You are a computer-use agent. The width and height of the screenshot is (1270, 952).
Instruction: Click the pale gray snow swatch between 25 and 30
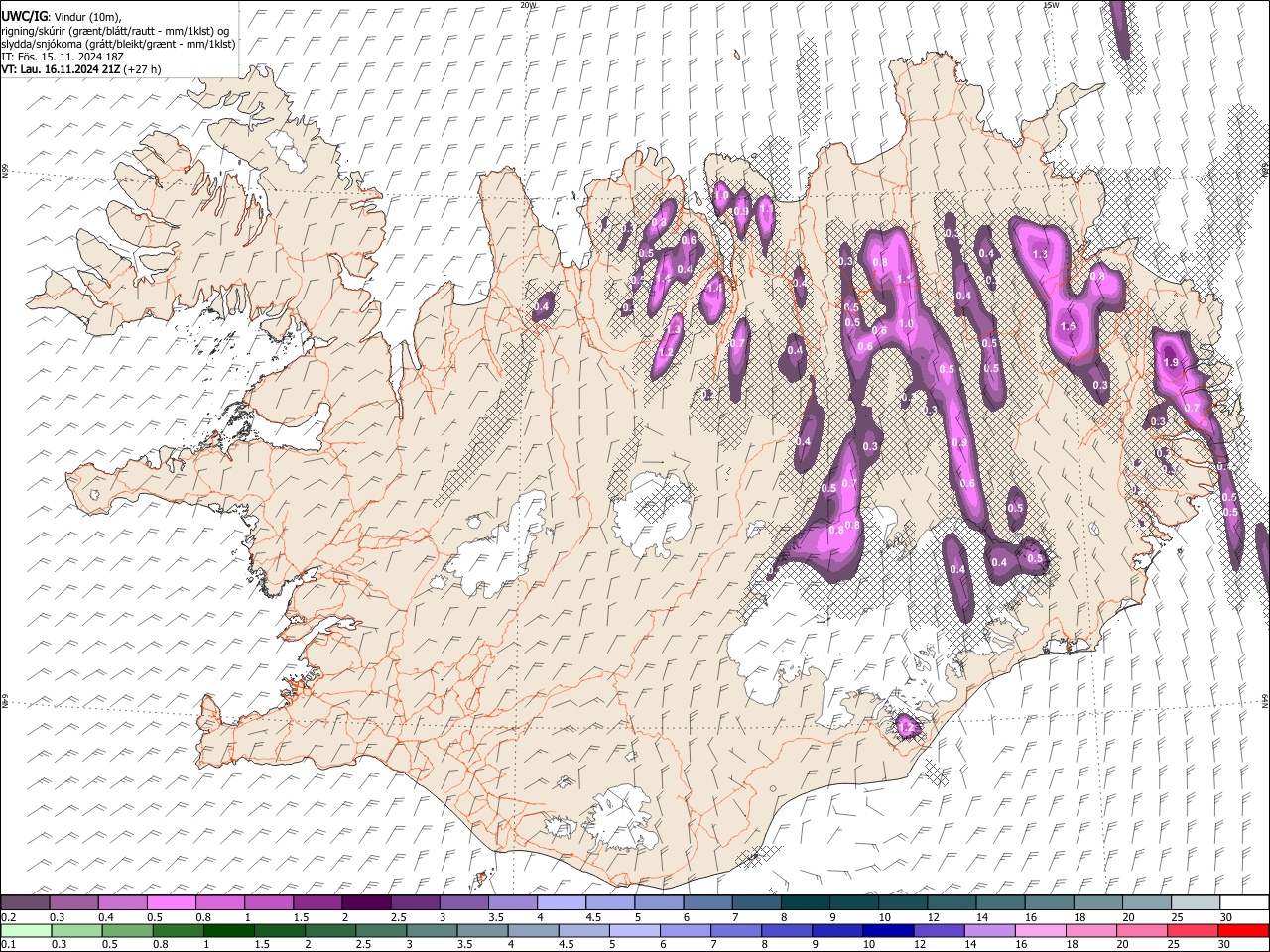[1196, 902]
